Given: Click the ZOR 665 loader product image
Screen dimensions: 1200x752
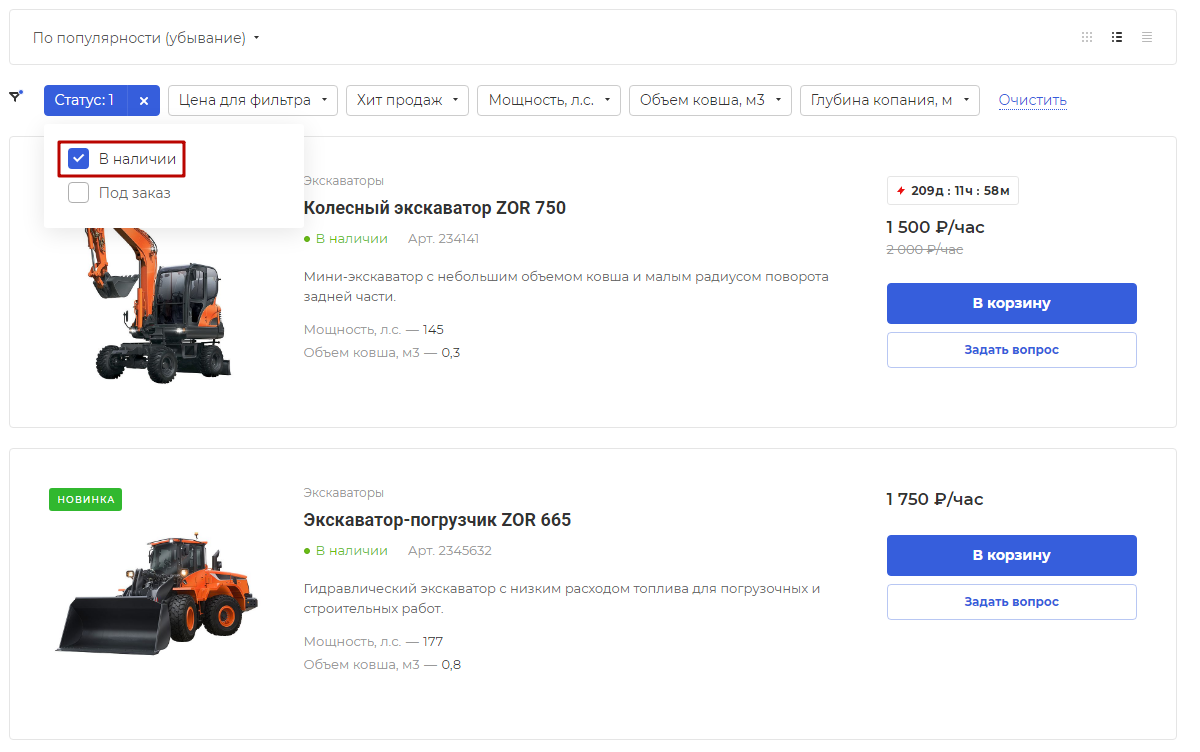Looking at the screenshot, I should [x=156, y=595].
